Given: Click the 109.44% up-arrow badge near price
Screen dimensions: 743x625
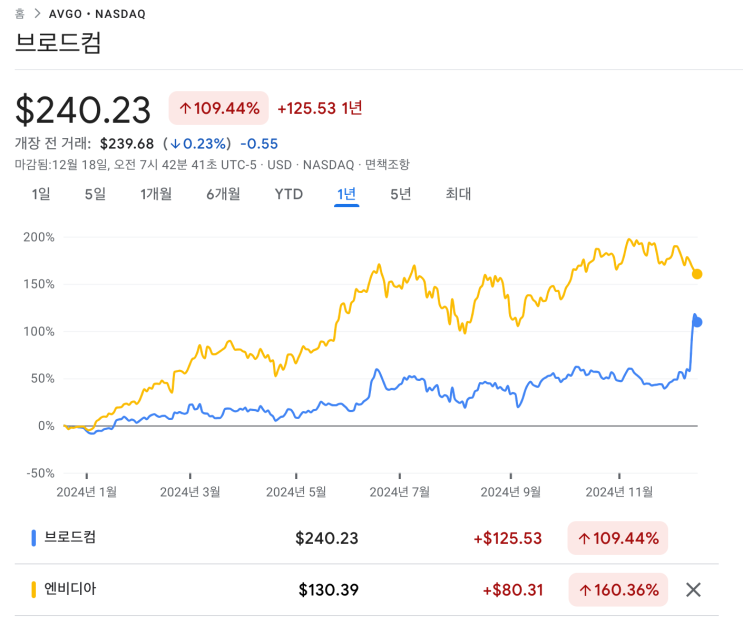Looking at the screenshot, I should [219, 108].
